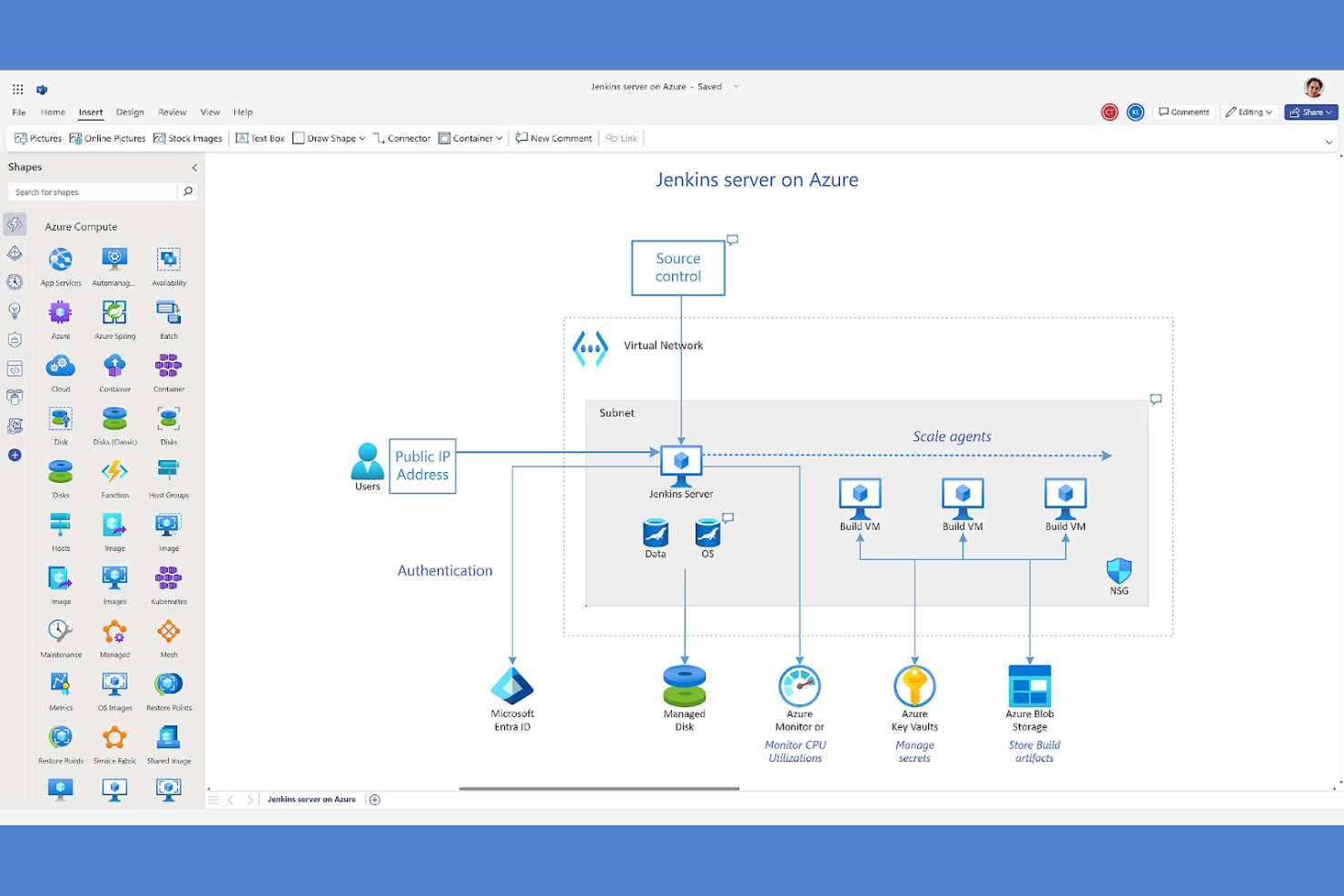This screenshot has width=1344, height=896.
Task: Select the Jenkins server on Azure page tab
Action: [312, 799]
